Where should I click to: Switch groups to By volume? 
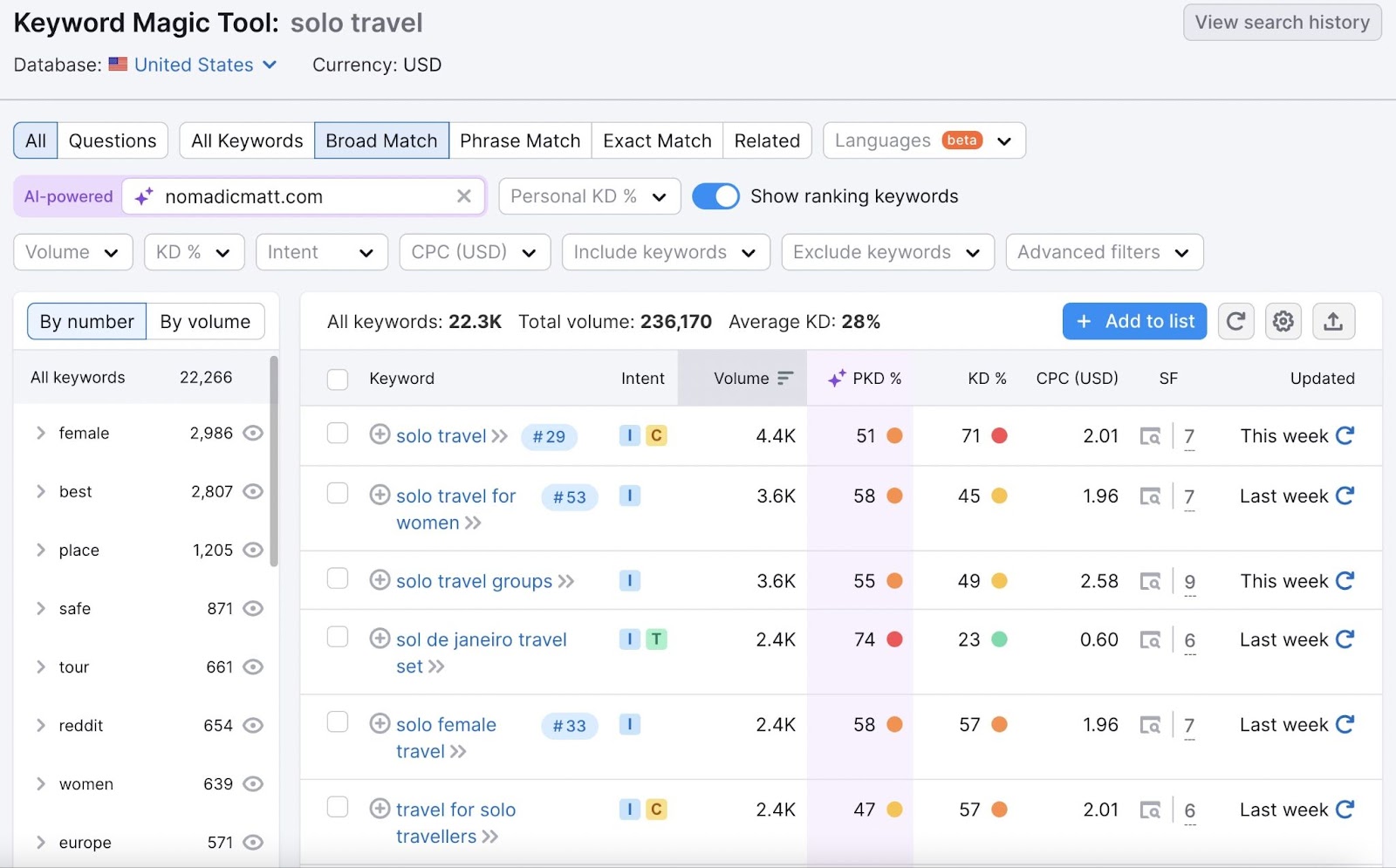pyautogui.click(x=205, y=321)
